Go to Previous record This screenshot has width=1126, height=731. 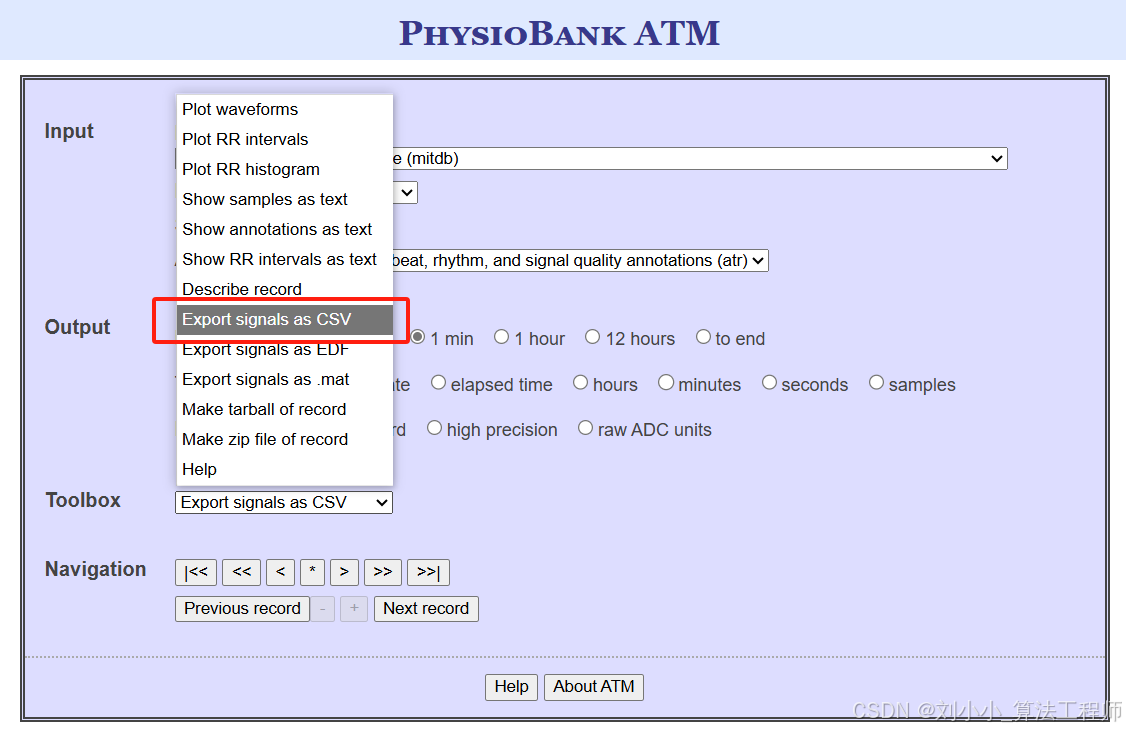[x=243, y=609]
